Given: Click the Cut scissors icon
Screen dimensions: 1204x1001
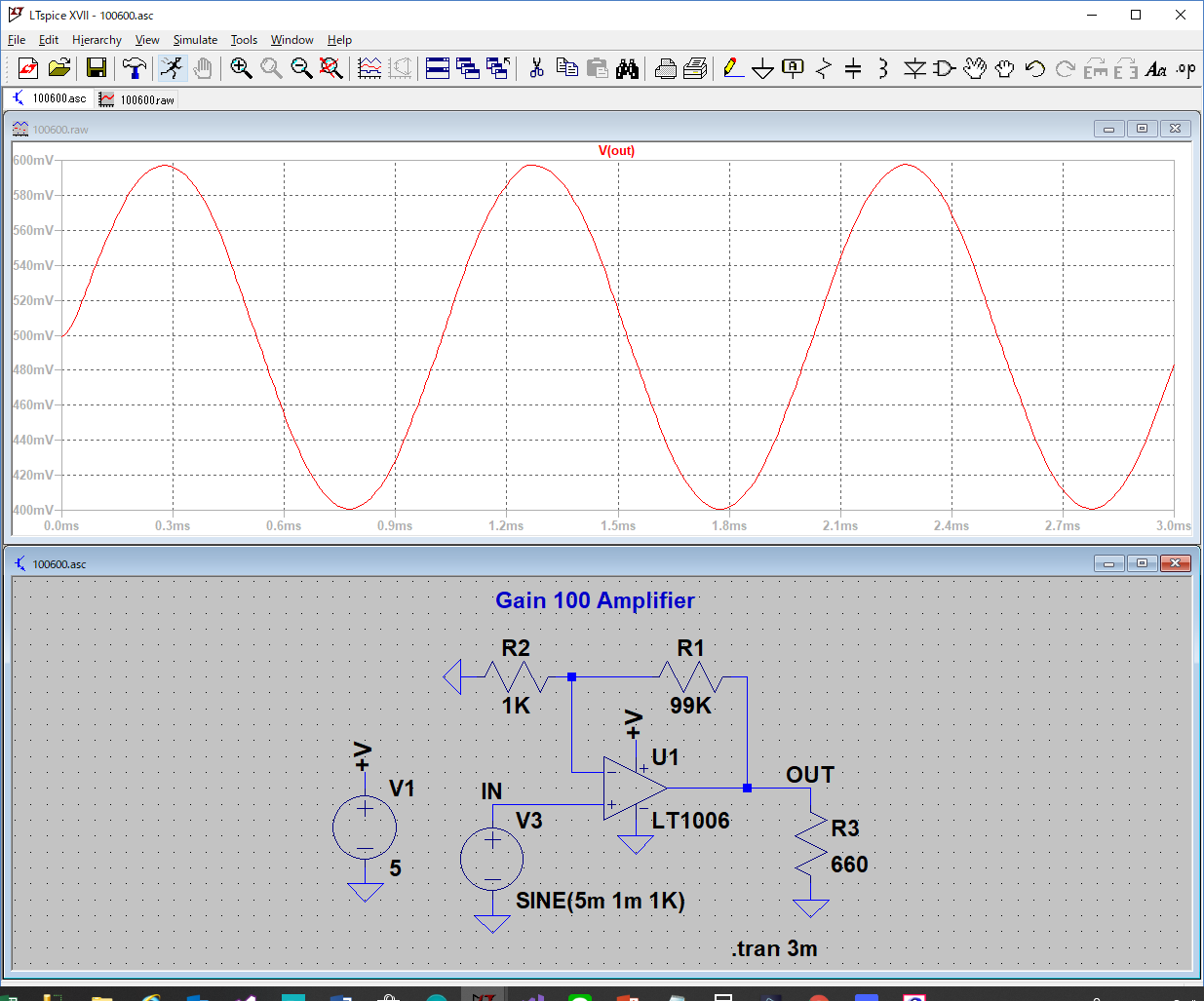Looking at the screenshot, I should (x=536, y=68).
